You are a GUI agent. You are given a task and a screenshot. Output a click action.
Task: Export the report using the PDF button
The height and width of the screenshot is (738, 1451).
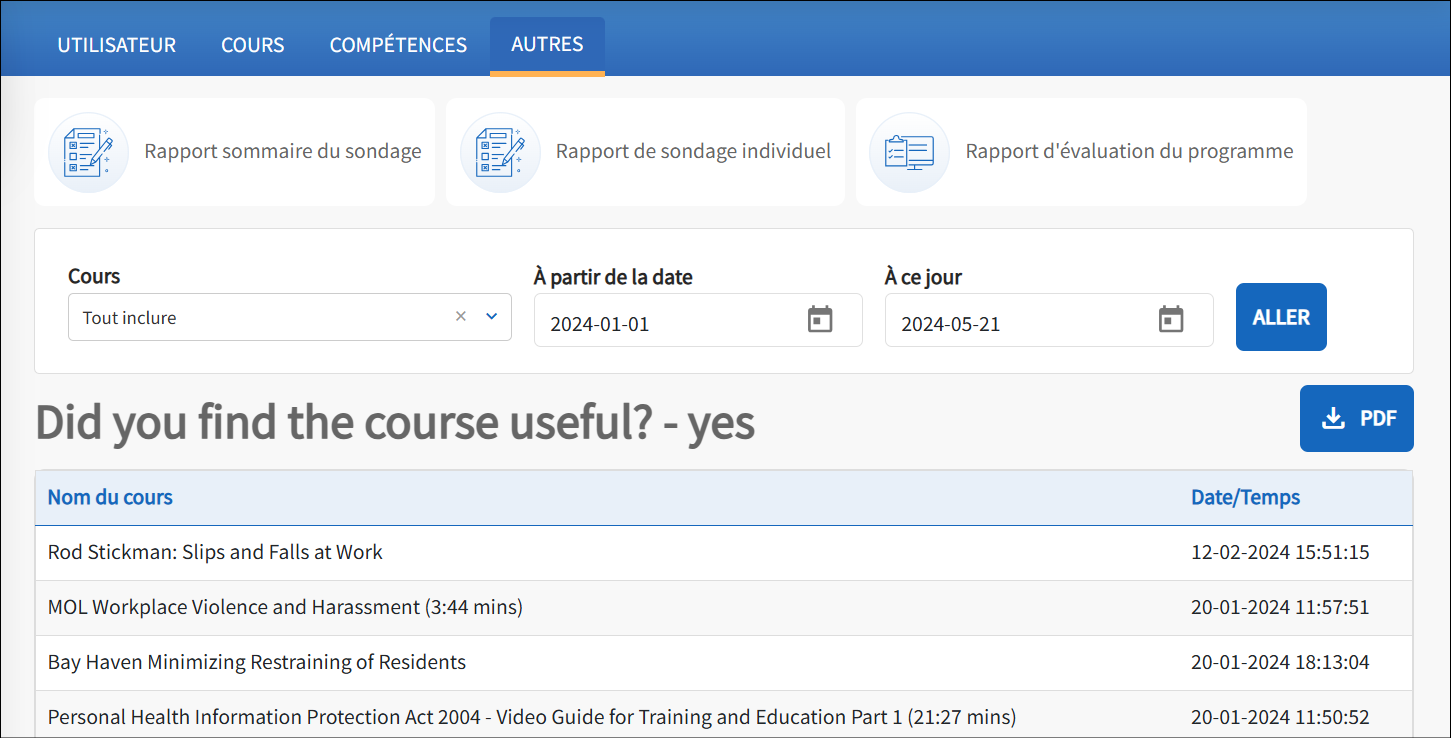(1357, 418)
